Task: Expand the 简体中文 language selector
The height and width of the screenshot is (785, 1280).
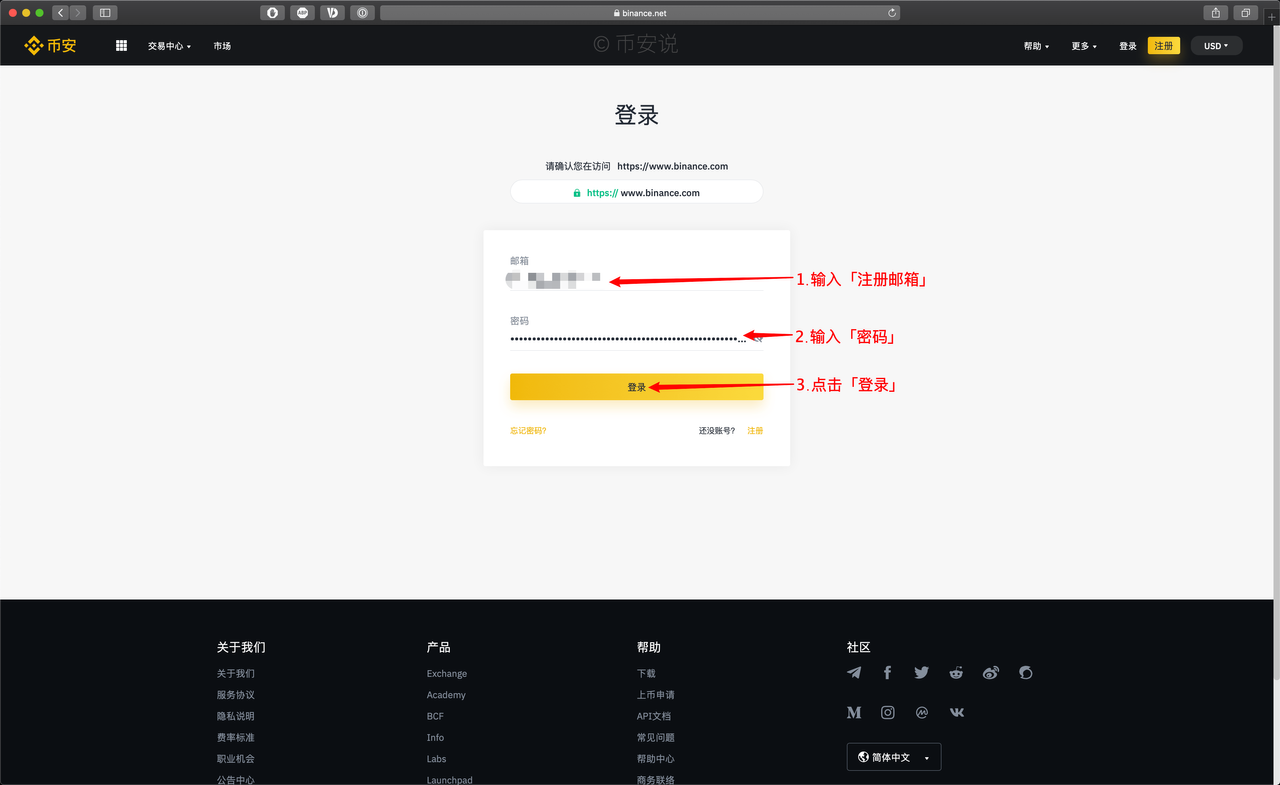Action: (894, 757)
